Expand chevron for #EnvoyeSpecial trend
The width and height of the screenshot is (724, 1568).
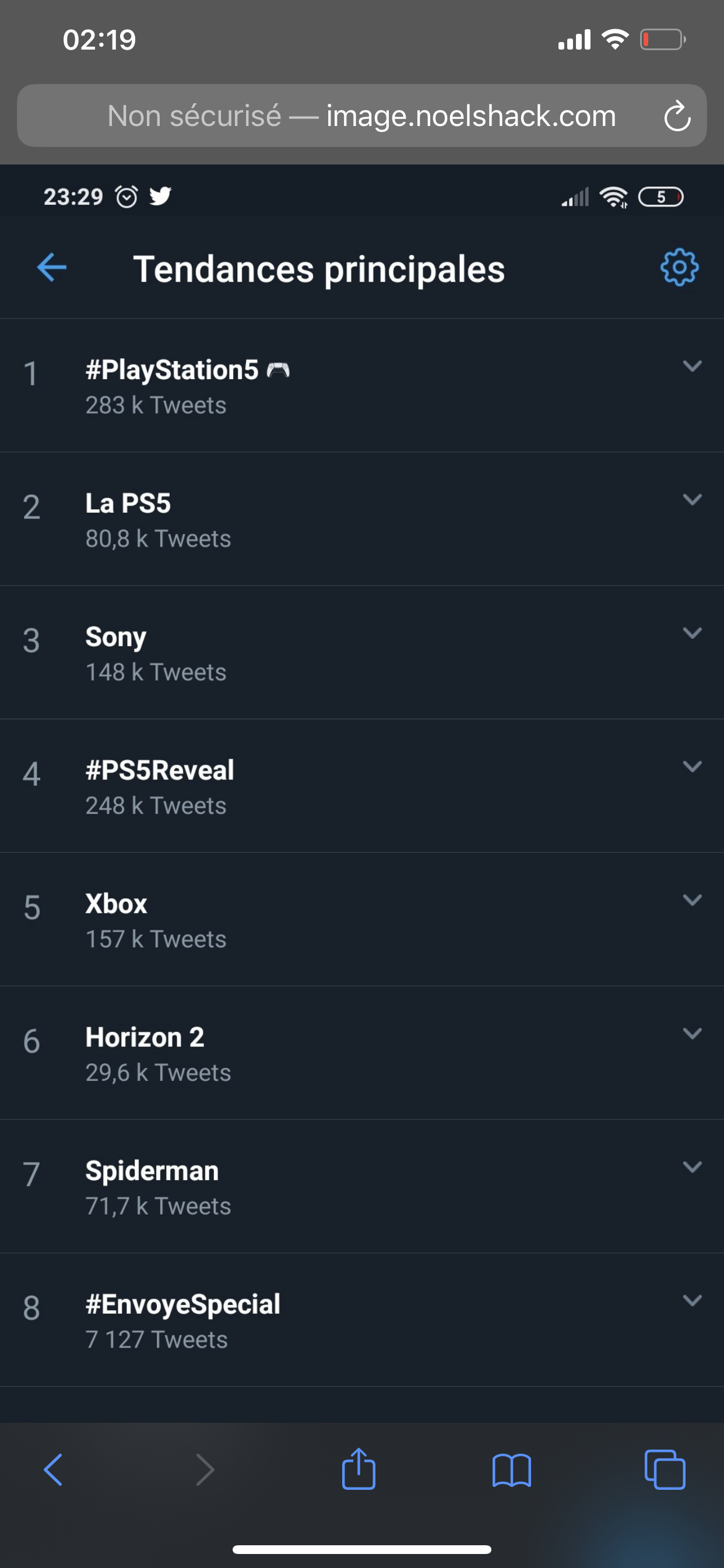pyautogui.click(x=693, y=1300)
